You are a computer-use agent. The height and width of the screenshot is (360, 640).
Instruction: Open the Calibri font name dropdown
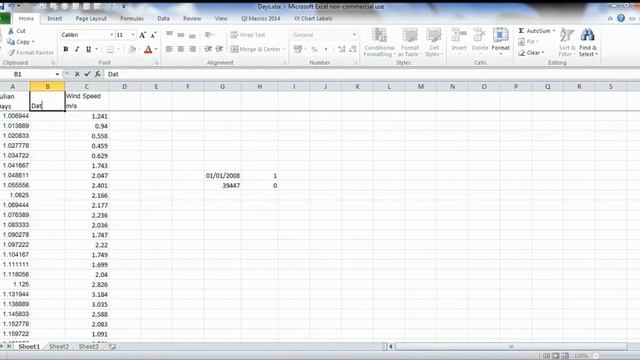coord(111,35)
